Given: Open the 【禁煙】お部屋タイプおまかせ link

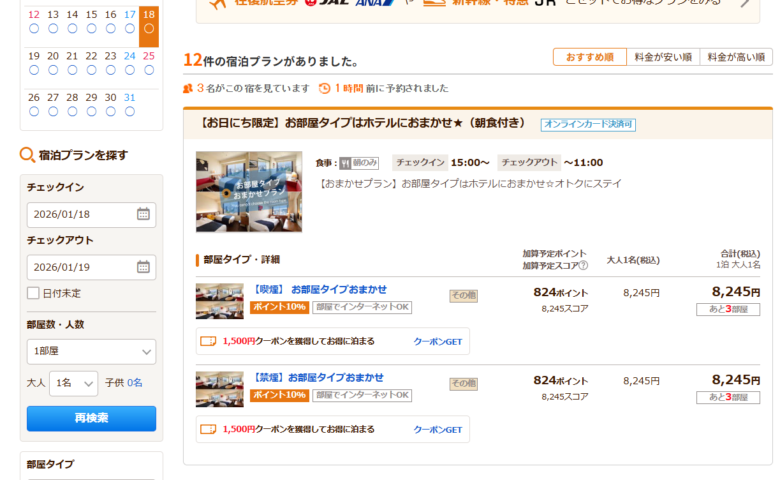Looking at the screenshot, I should 316,377.
